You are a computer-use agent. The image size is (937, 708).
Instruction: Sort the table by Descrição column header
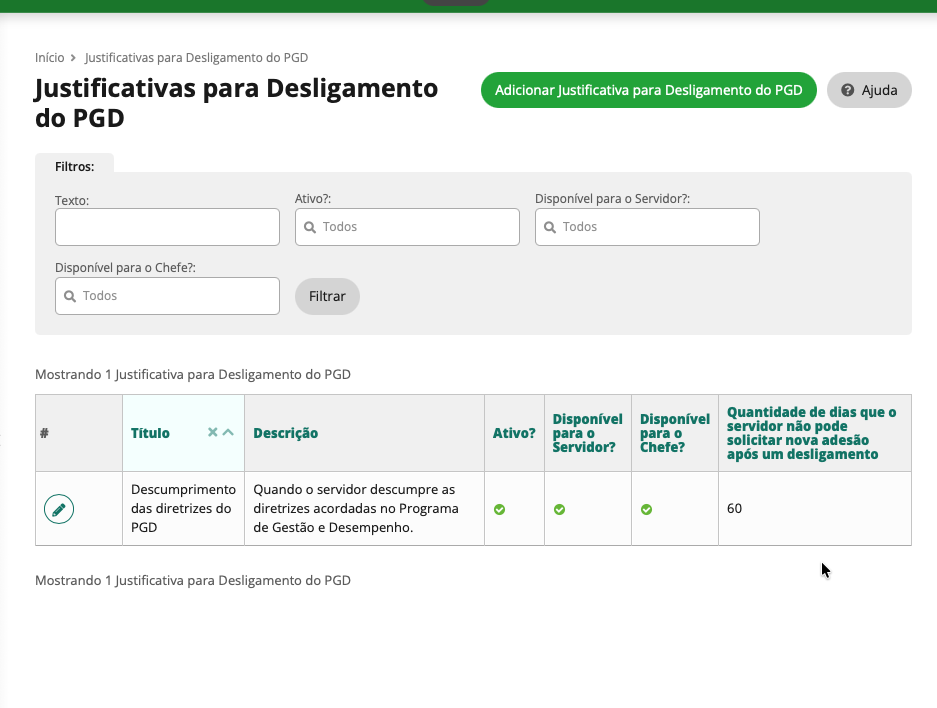click(x=286, y=433)
